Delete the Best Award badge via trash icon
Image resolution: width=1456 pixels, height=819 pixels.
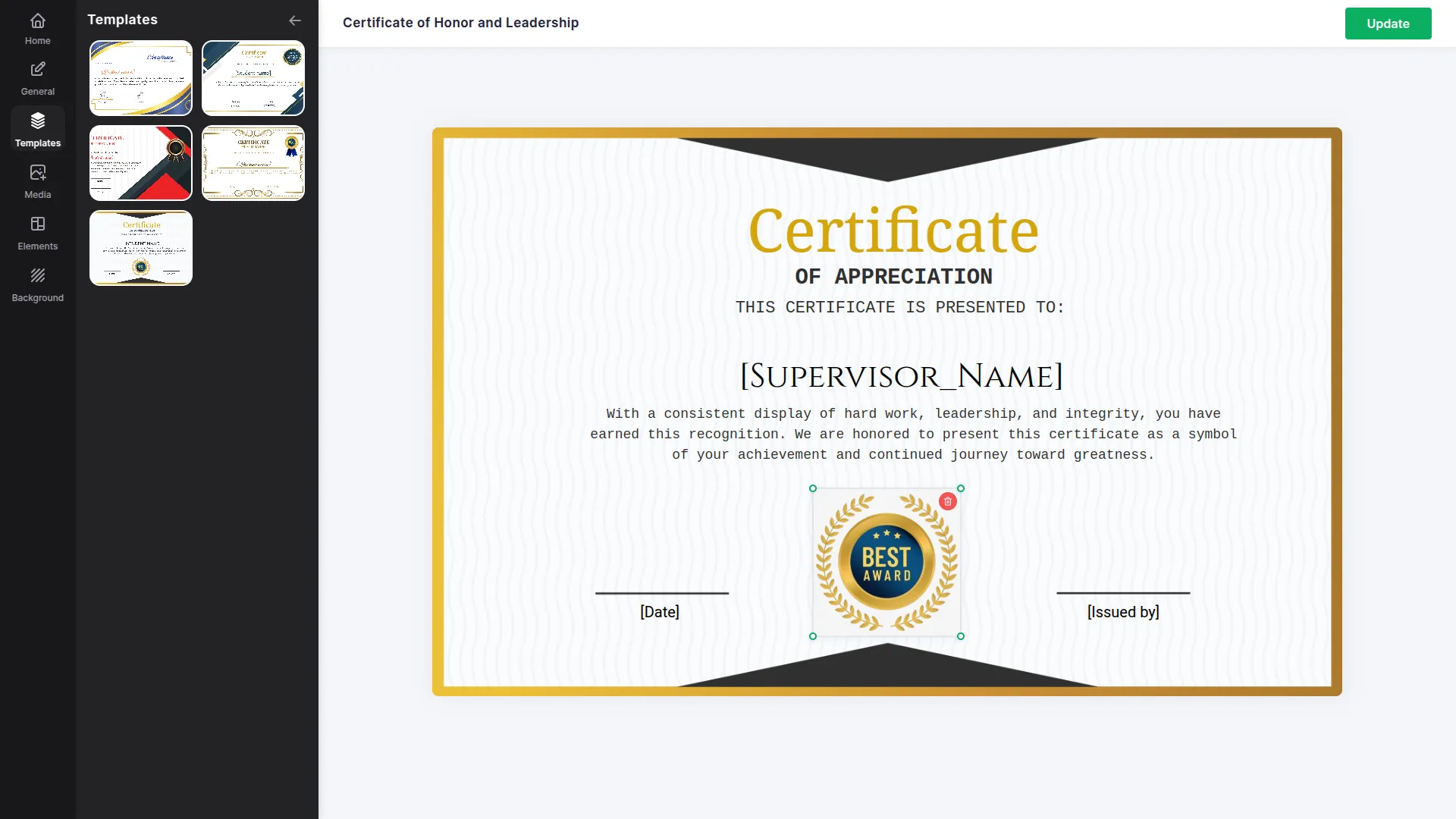949,501
